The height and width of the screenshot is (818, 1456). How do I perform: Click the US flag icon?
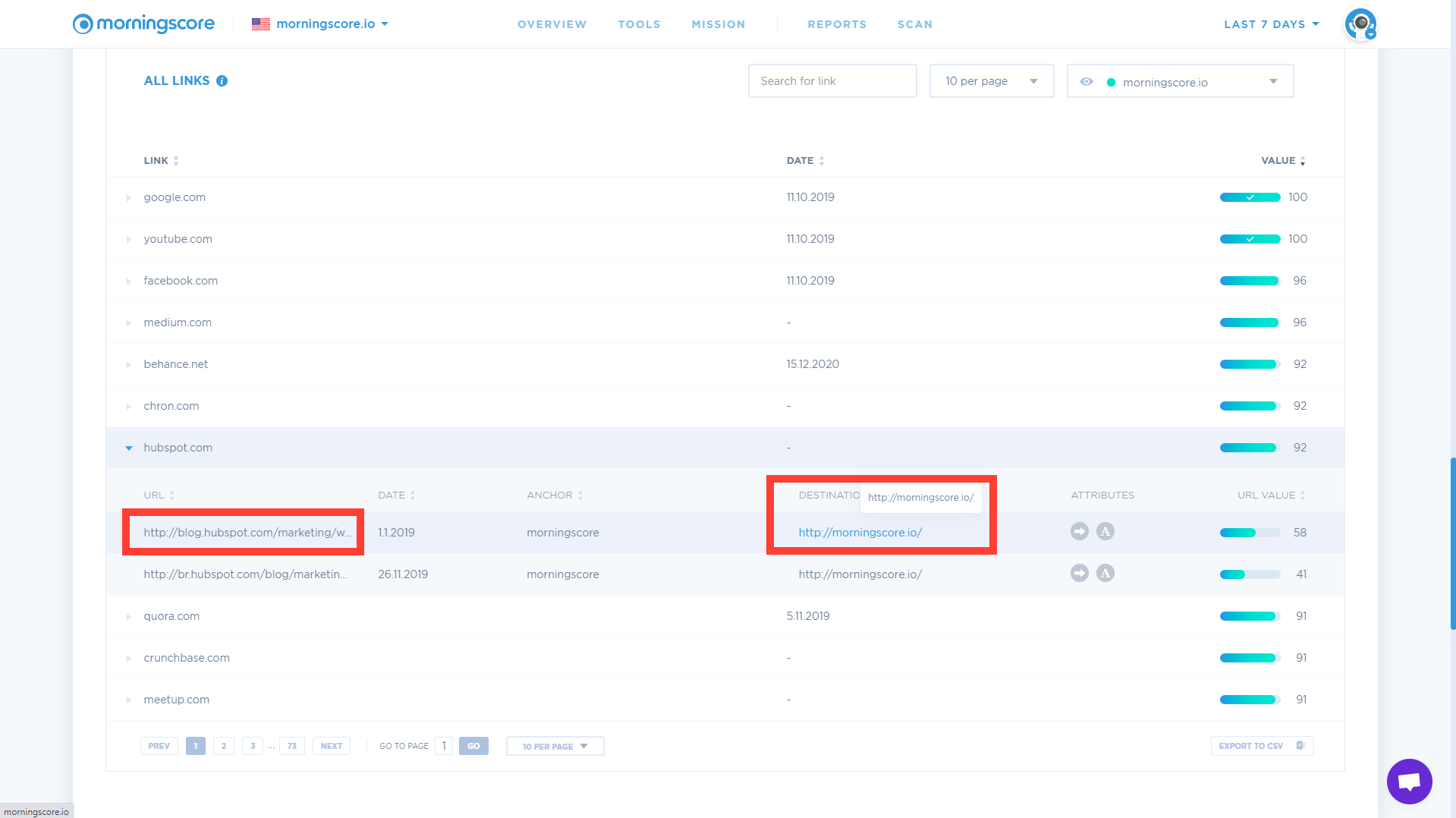pyautogui.click(x=261, y=24)
